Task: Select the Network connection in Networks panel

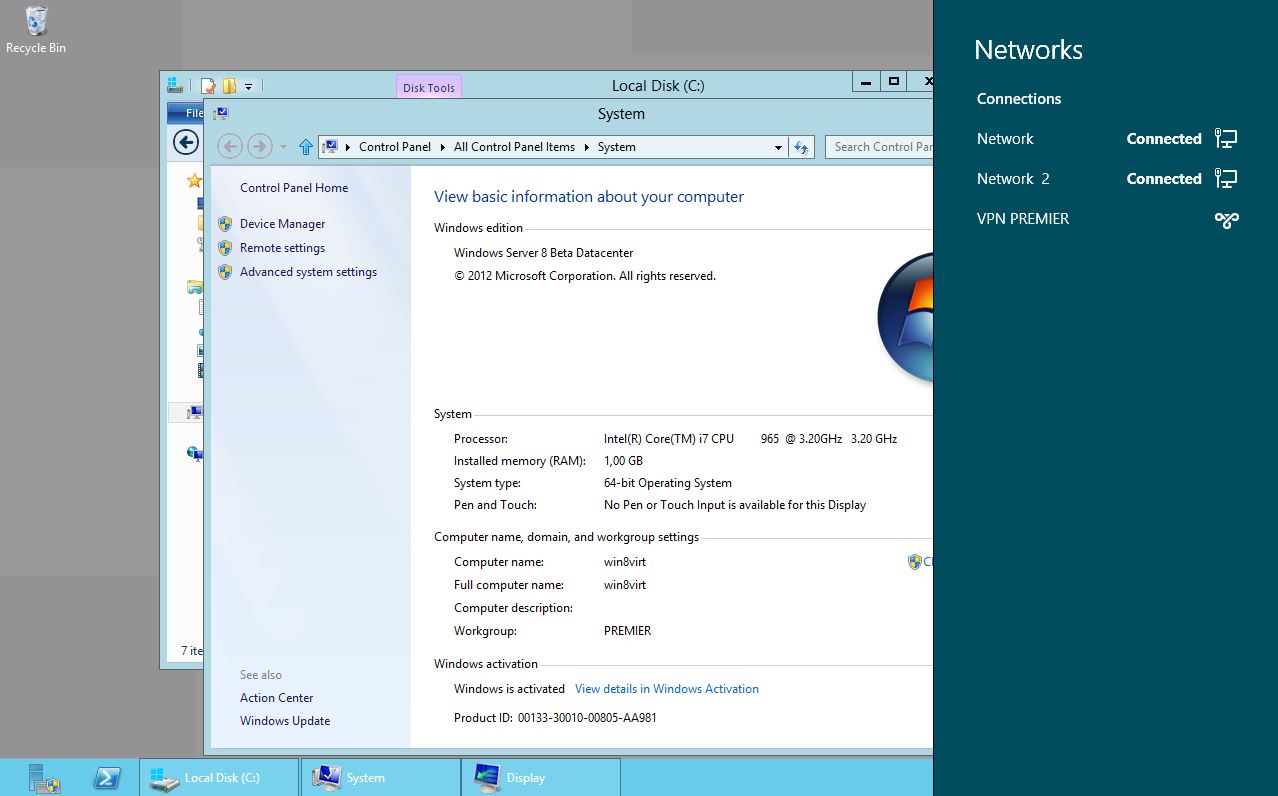Action: point(1108,139)
